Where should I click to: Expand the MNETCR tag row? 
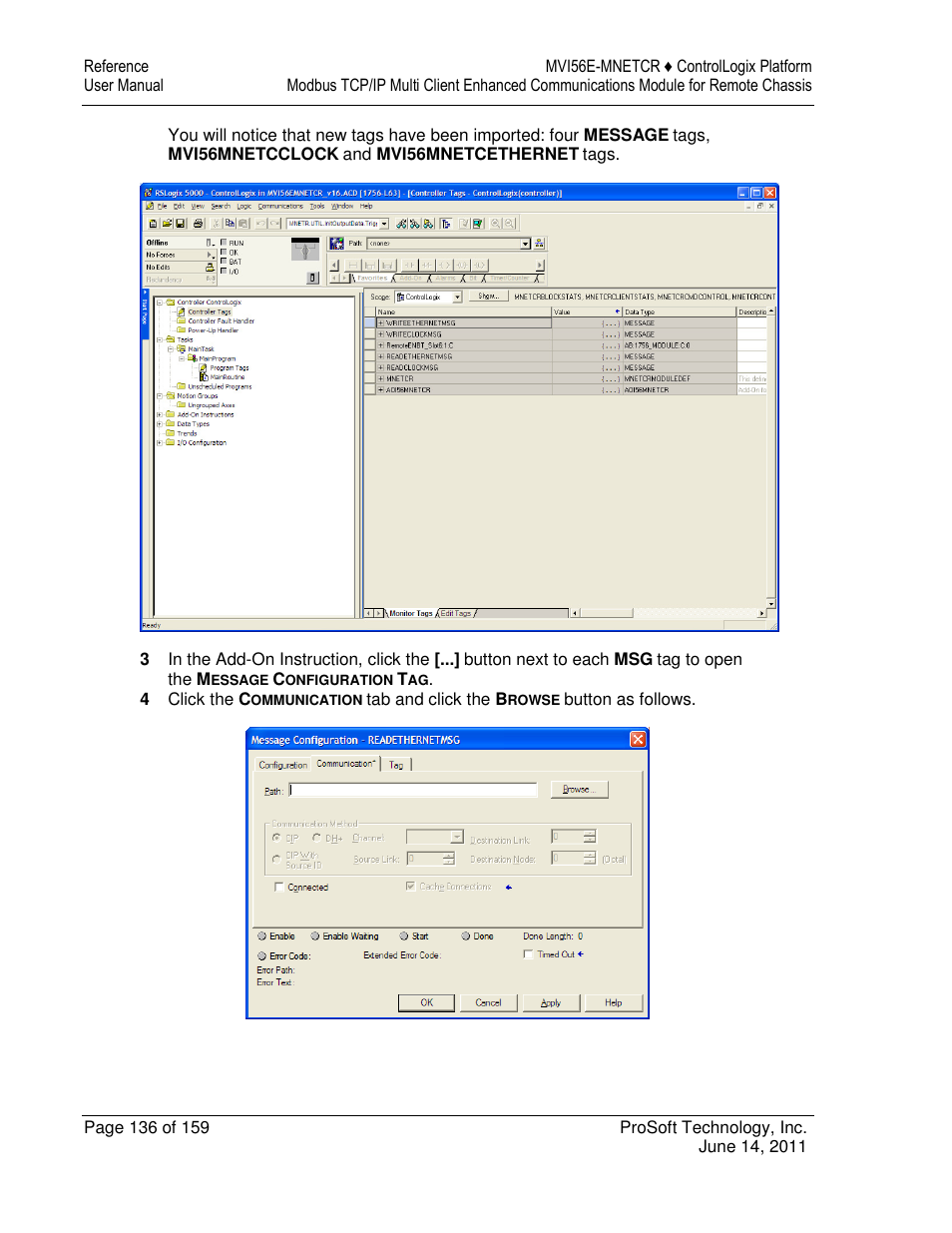tap(380, 378)
